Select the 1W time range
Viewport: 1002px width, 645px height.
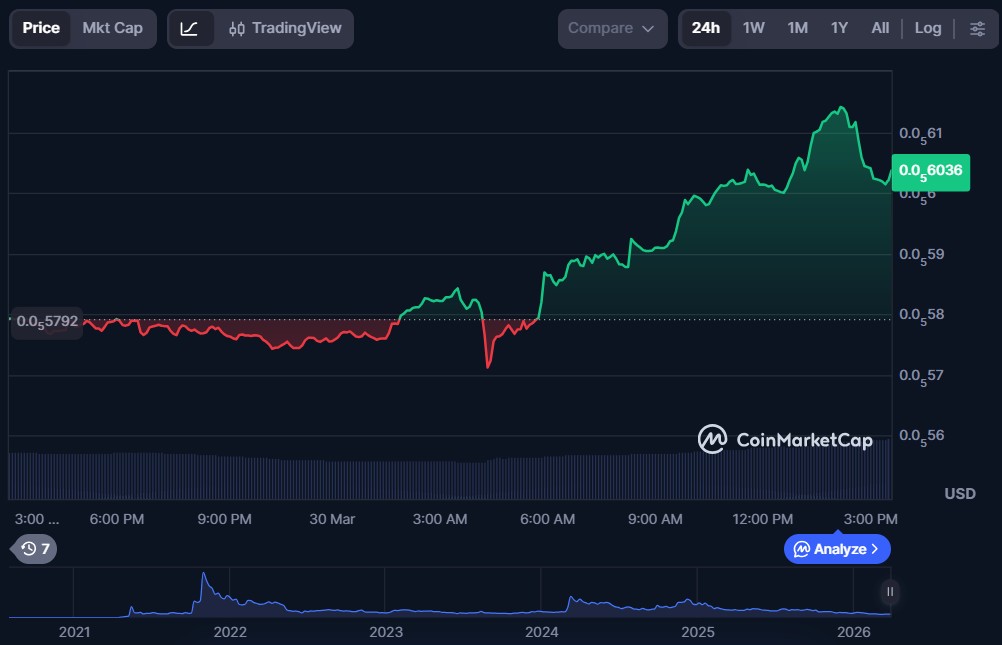tap(753, 28)
